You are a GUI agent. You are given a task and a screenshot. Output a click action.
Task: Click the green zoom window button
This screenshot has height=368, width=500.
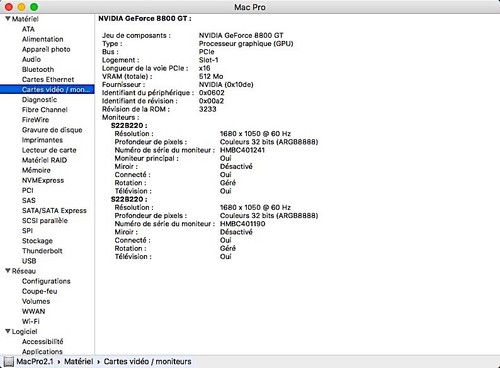pos(34,7)
